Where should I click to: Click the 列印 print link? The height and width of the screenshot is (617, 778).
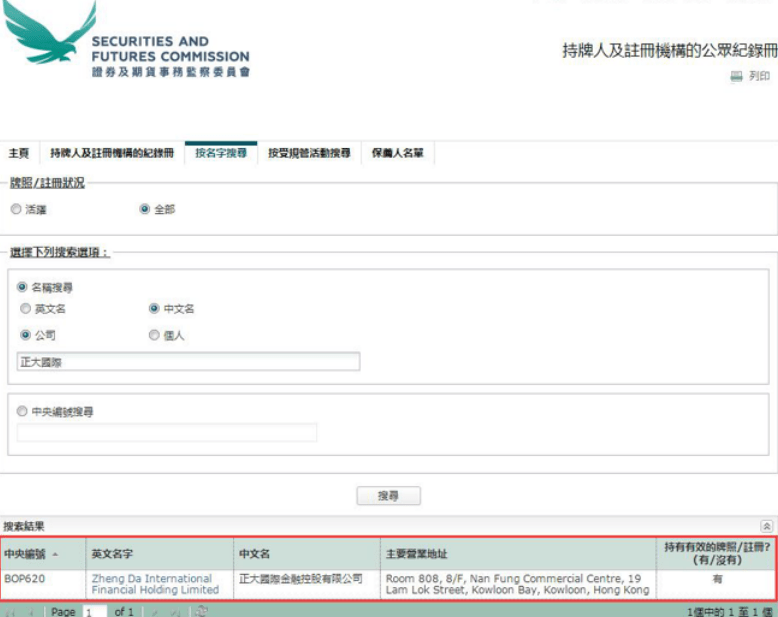(759, 76)
